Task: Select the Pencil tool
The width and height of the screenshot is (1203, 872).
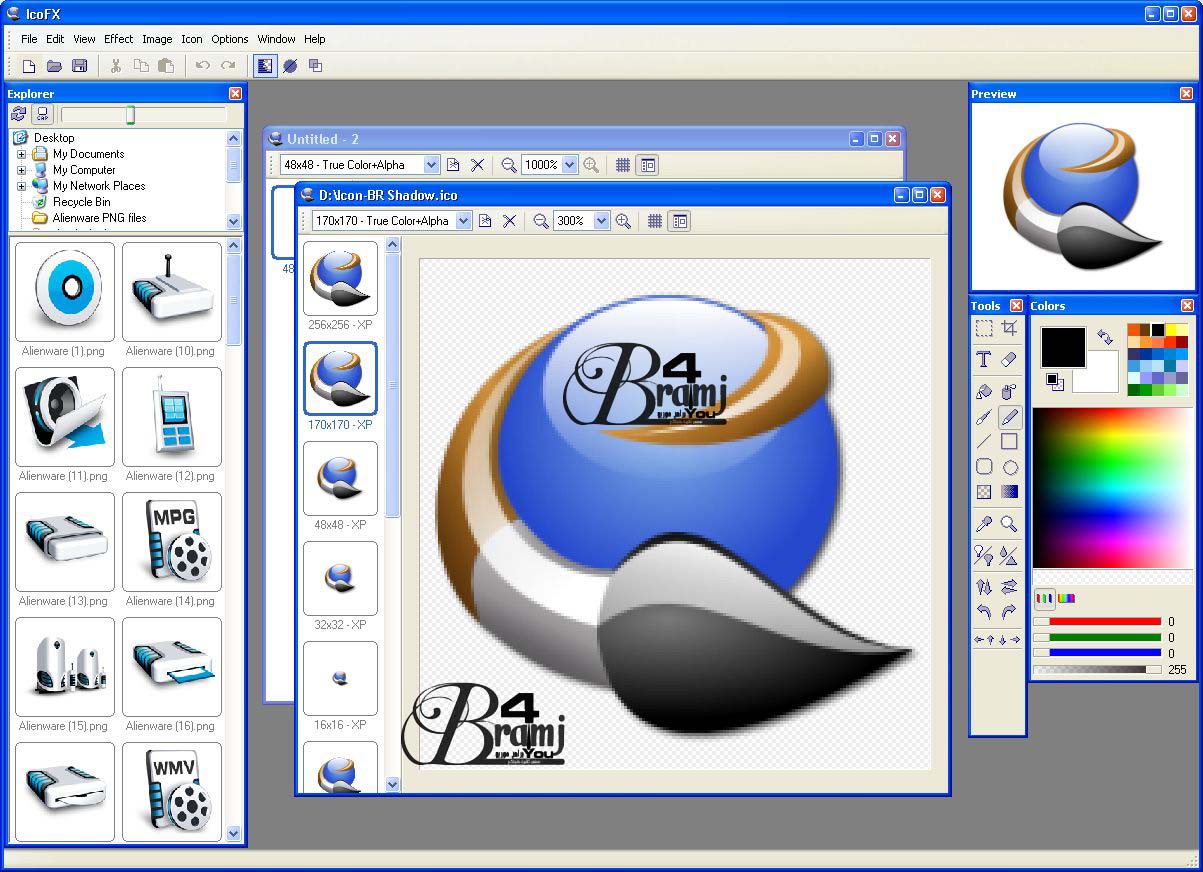Action: coord(1009,417)
